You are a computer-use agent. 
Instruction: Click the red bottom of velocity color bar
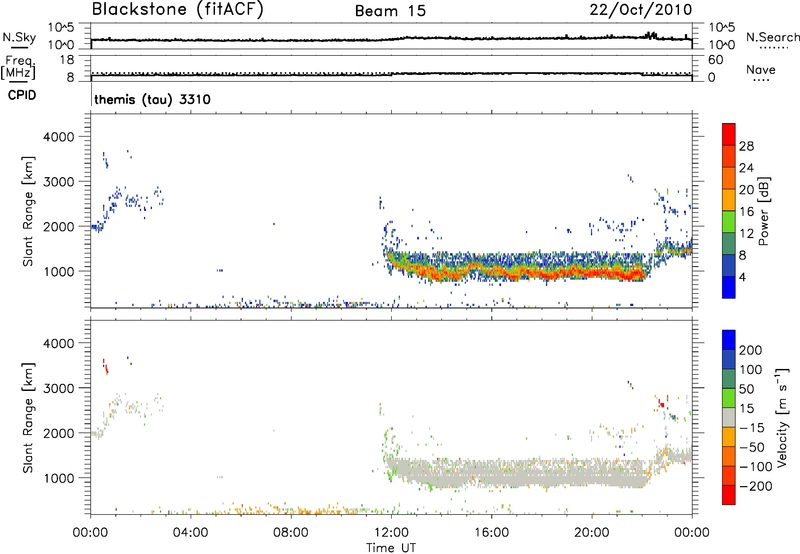729,495
